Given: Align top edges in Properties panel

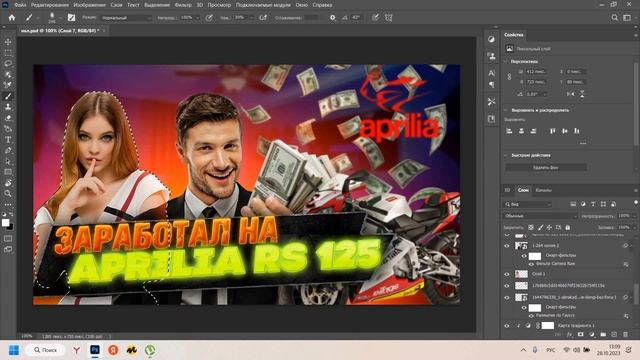Looking at the screenshot, I should tap(553, 131).
